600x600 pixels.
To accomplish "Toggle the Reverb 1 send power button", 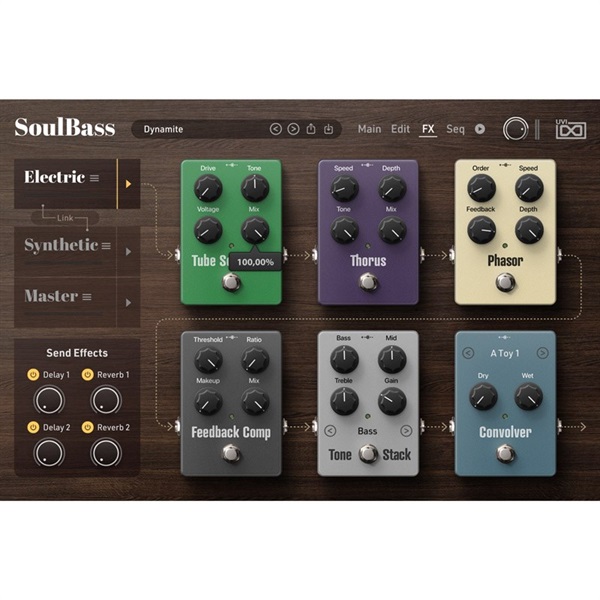I will tap(88, 374).
